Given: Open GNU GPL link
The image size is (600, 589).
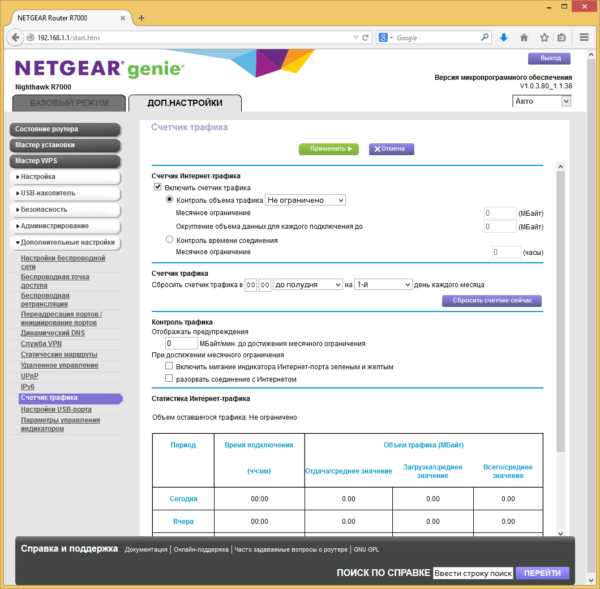Looking at the screenshot, I should click(366, 549).
